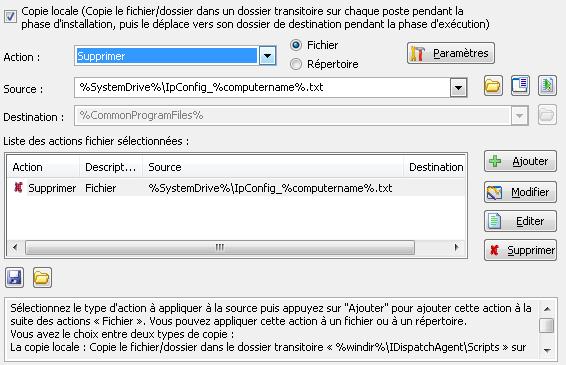Screen dimensions: 566x365
Task: Click the Modifier button
Action: 520,192
